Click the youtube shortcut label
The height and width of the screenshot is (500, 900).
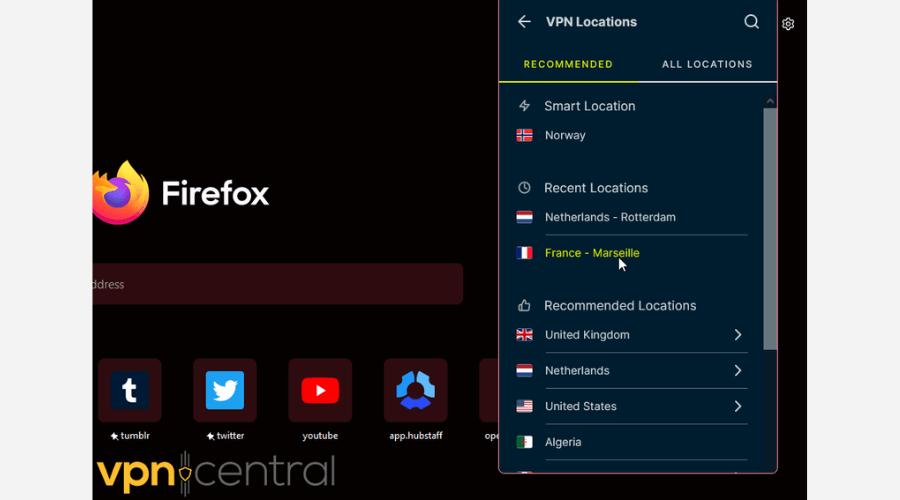(320, 436)
